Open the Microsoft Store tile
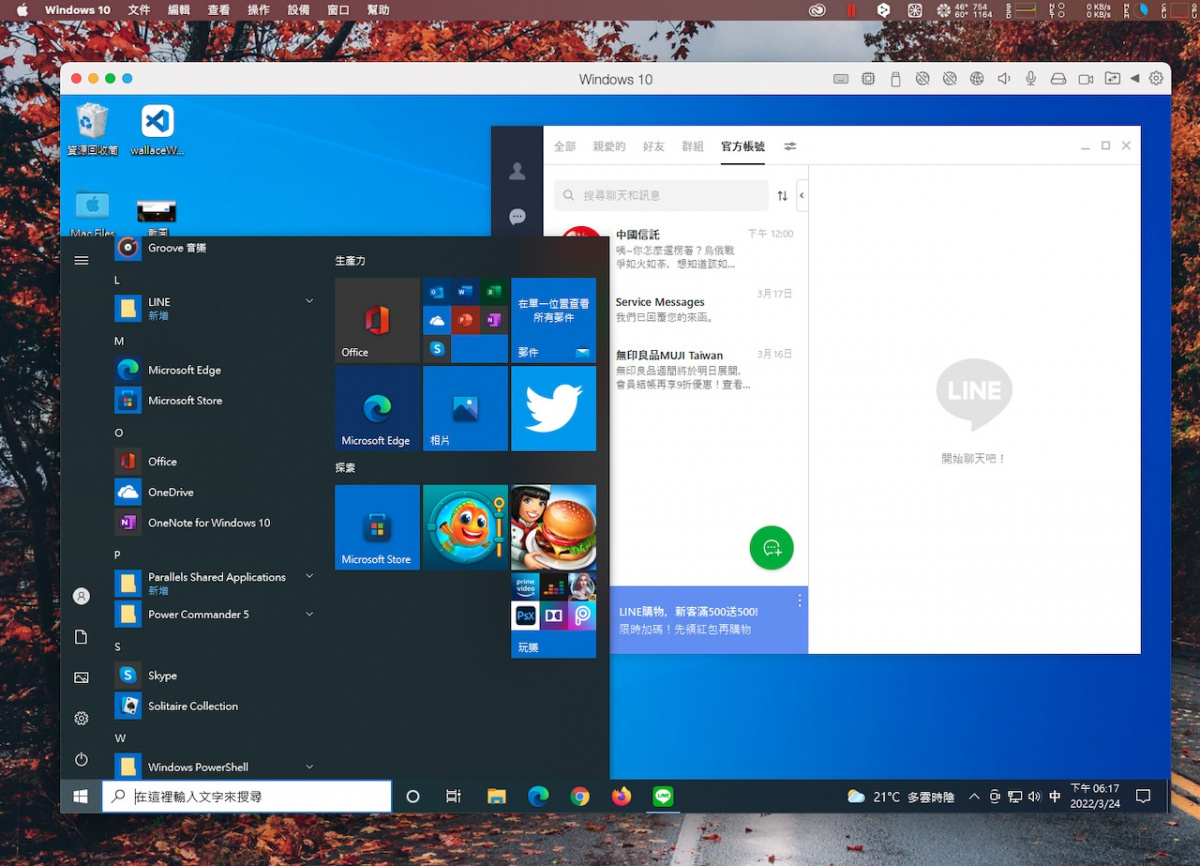The width and height of the screenshot is (1200, 866). point(377,527)
